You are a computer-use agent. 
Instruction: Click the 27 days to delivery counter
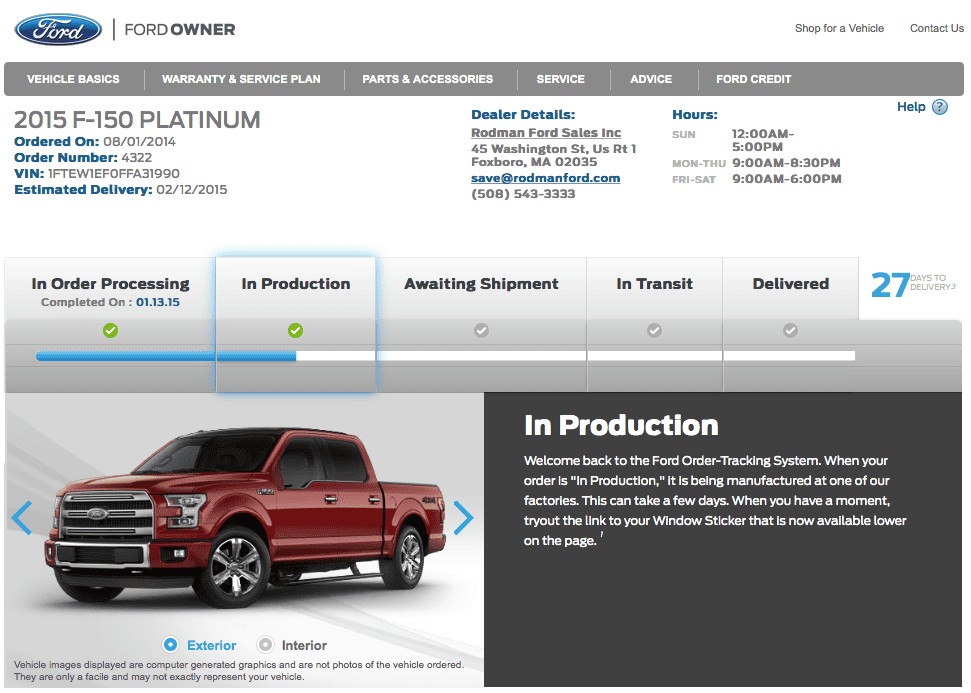click(913, 285)
